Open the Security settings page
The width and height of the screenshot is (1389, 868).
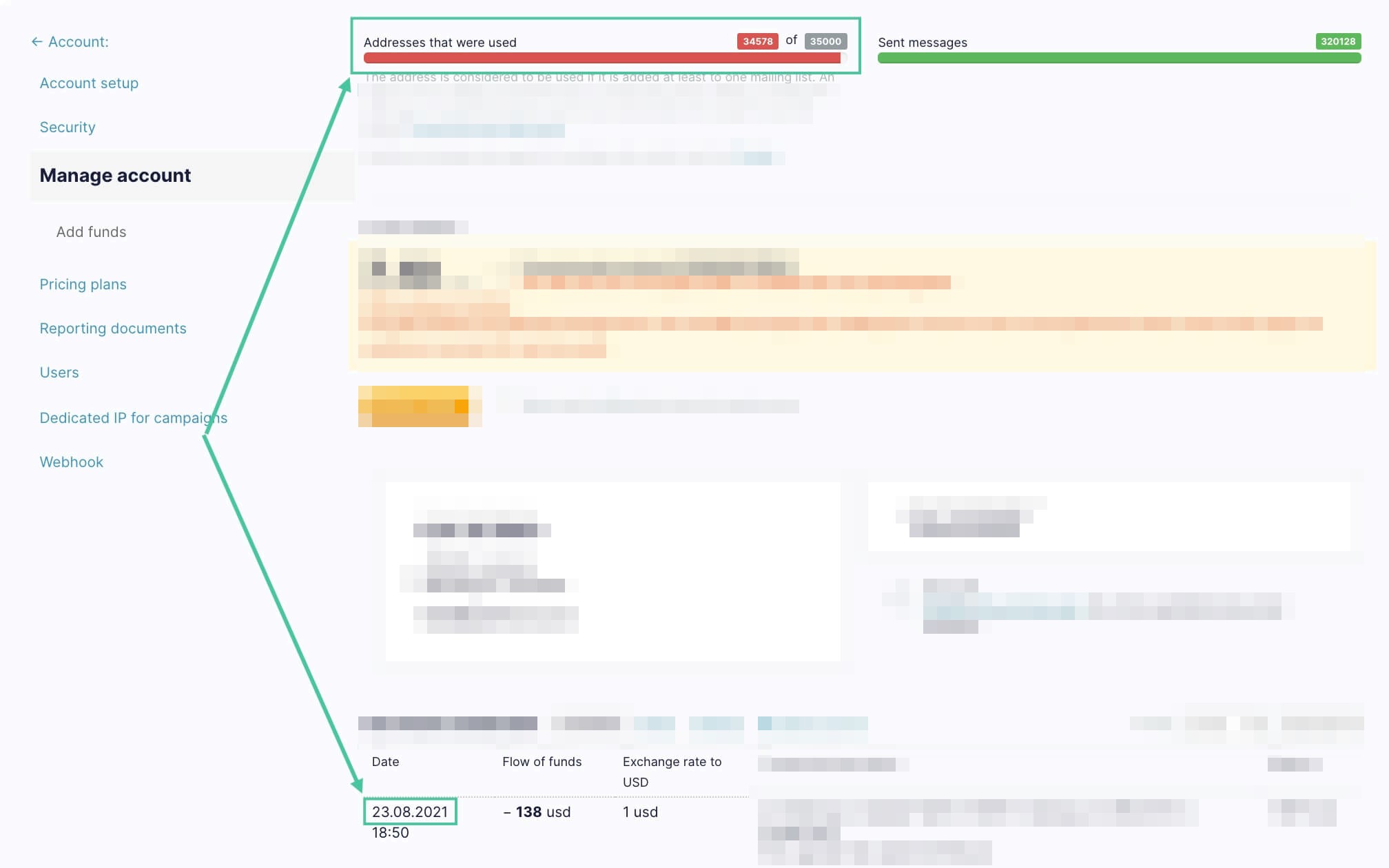(67, 127)
